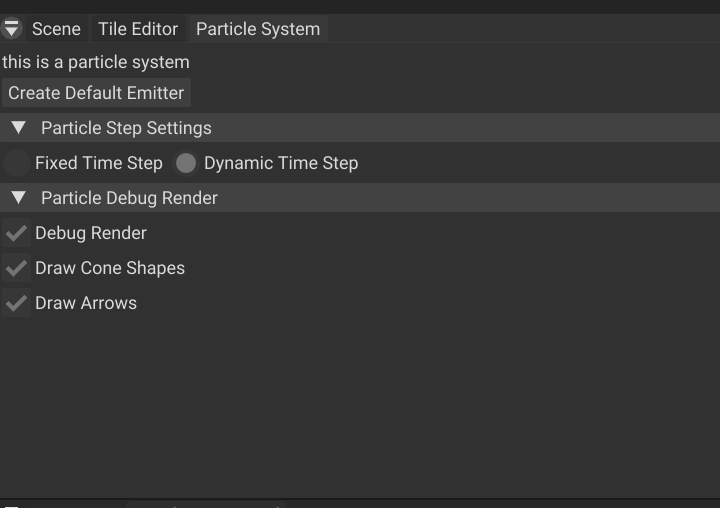The width and height of the screenshot is (720, 508).
Task: Click the Dynamic Time Step label text
Action: (281, 163)
